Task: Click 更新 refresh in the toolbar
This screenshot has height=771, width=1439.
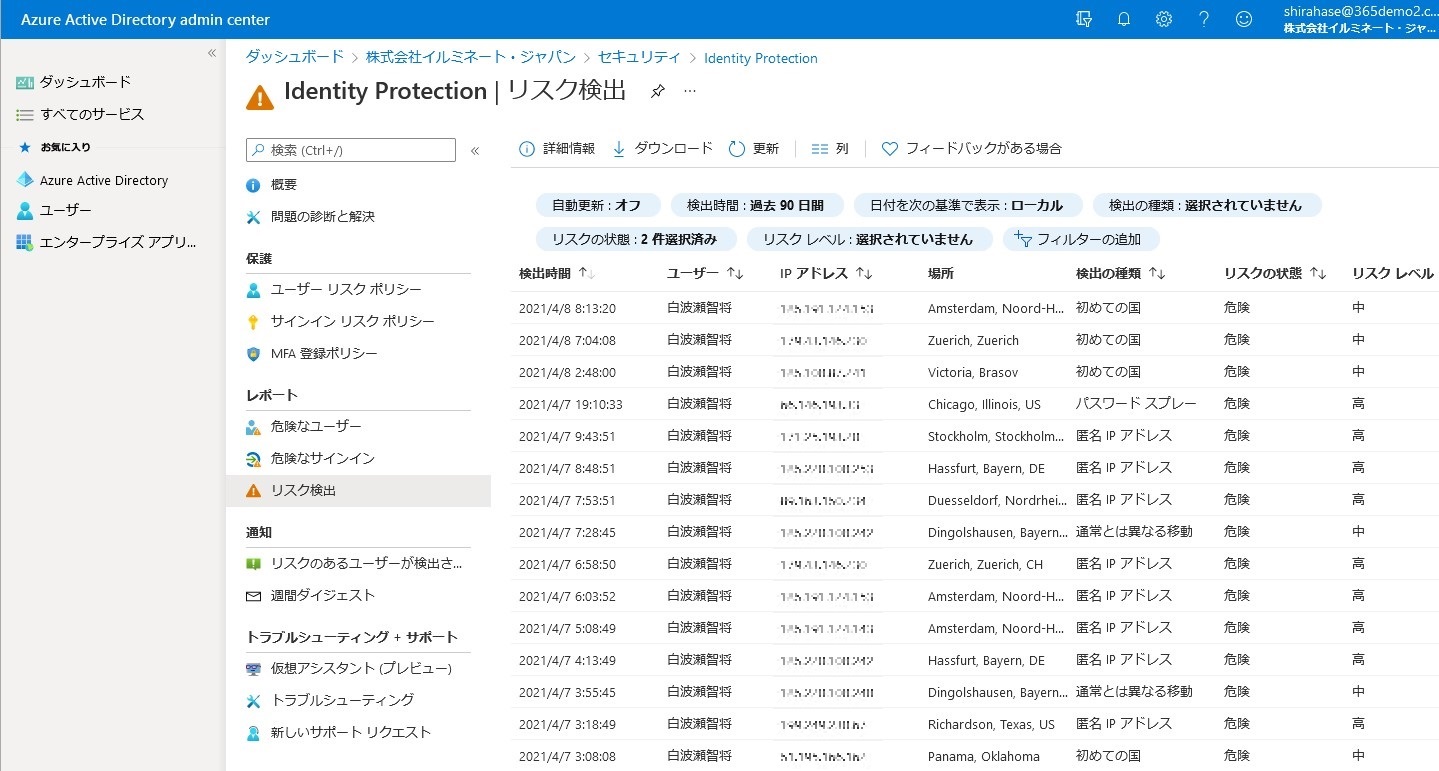Action: click(754, 148)
